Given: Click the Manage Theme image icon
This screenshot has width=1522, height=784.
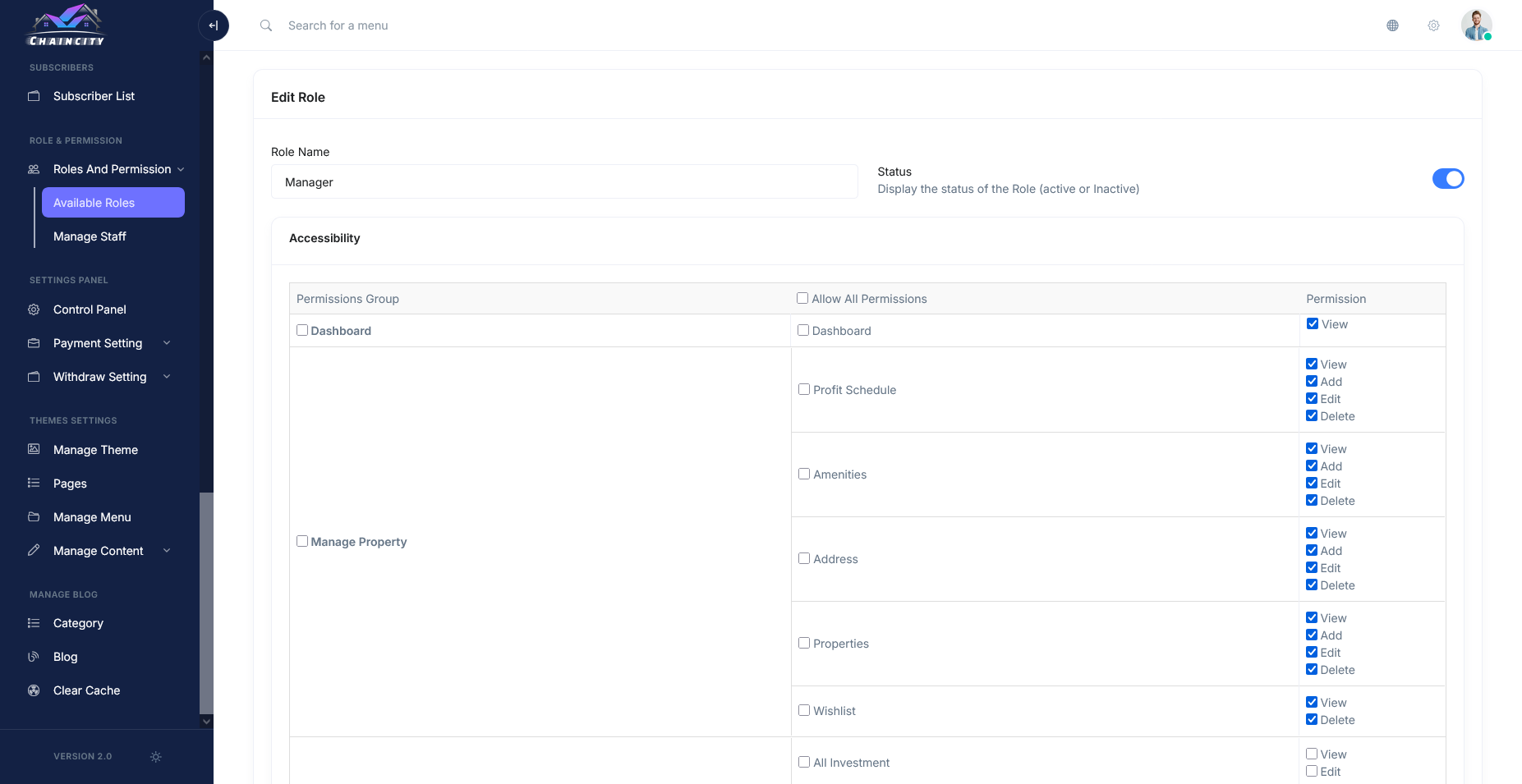Looking at the screenshot, I should tap(34, 449).
